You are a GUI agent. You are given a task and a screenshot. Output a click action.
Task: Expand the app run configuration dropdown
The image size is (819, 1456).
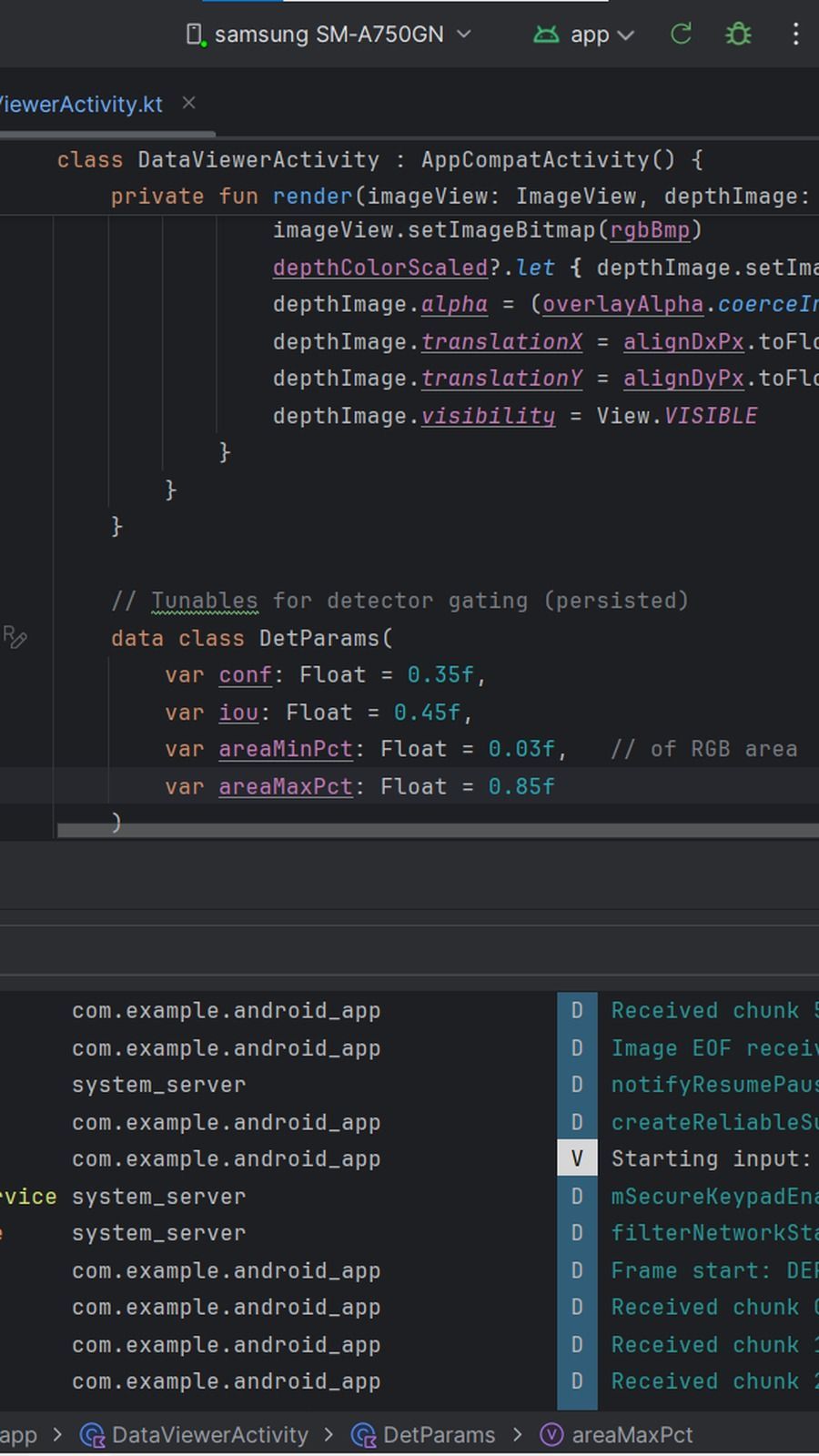[625, 35]
